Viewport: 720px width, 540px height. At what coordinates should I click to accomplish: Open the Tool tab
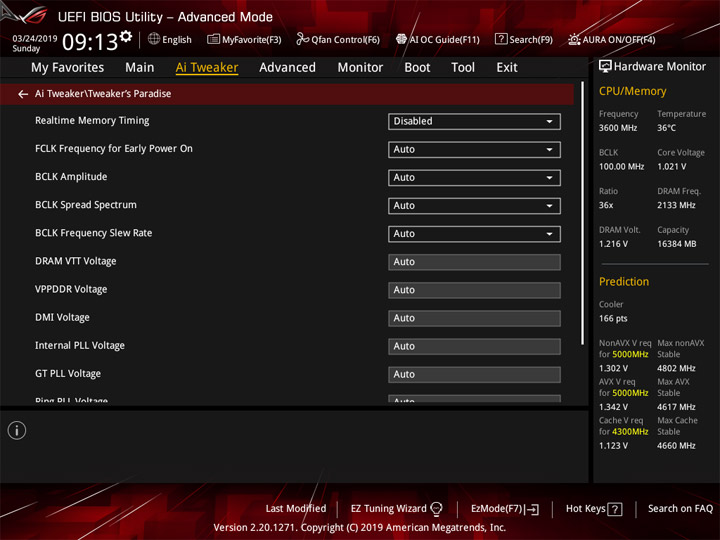[x=463, y=68]
